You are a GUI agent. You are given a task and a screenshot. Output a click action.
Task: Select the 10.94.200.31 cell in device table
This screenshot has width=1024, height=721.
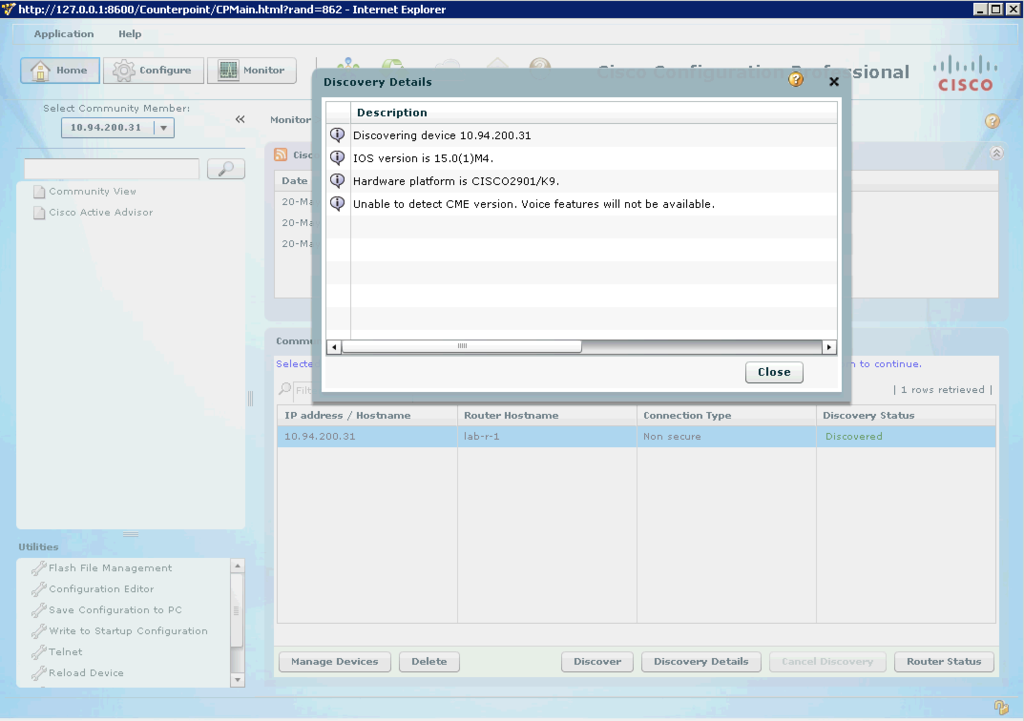[x=367, y=436]
